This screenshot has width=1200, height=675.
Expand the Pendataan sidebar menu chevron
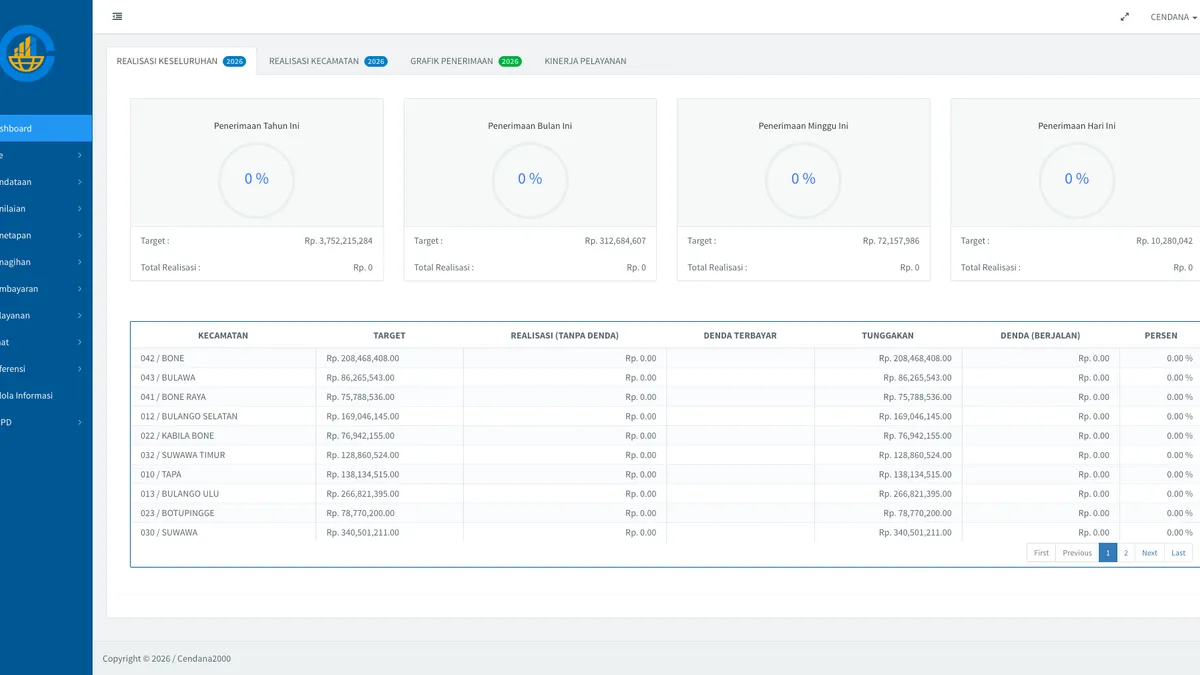tap(80, 182)
